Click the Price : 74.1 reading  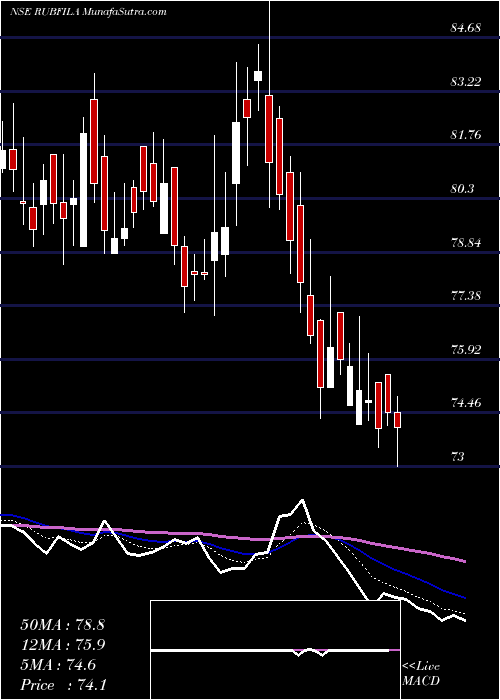coord(62,685)
